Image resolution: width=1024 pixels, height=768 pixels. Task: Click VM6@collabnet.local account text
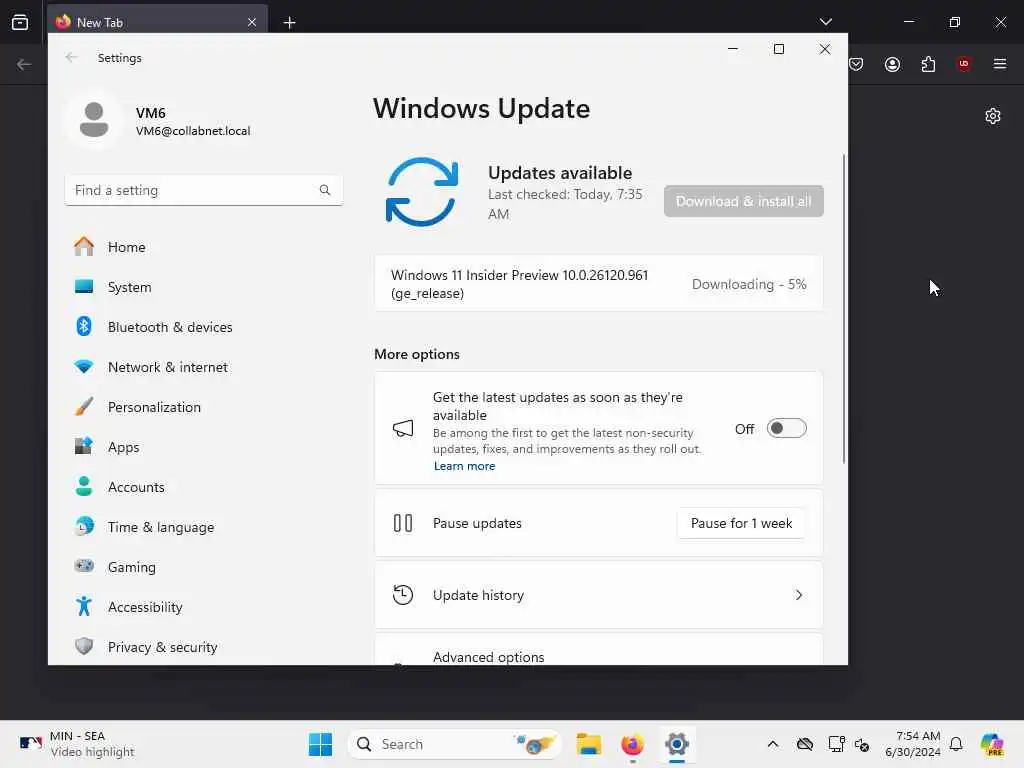pyautogui.click(x=193, y=131)
